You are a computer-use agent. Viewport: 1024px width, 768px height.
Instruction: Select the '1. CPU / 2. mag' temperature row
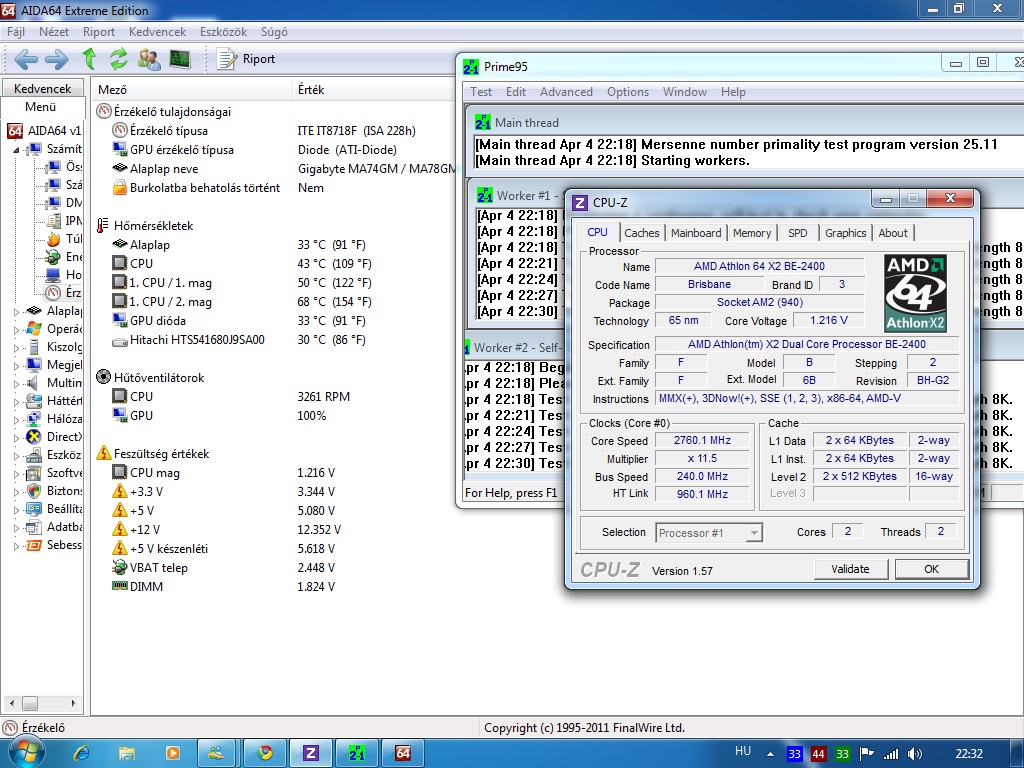[x=242, y=302]
